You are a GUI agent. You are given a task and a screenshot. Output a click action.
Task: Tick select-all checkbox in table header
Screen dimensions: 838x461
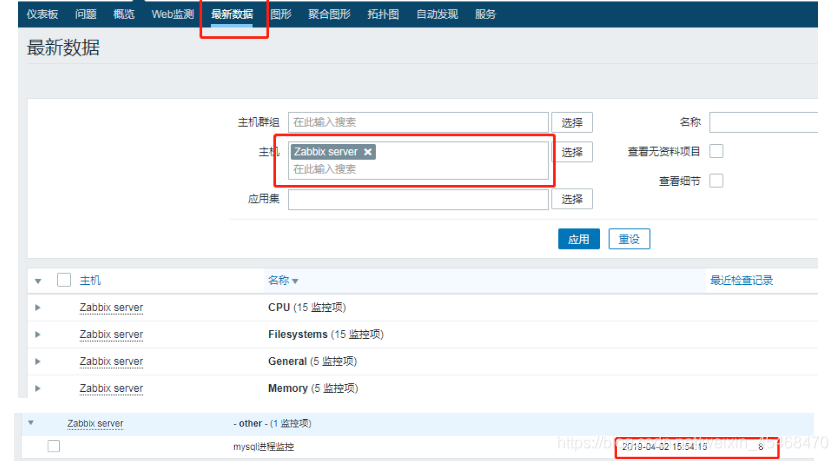pos(64,280)
